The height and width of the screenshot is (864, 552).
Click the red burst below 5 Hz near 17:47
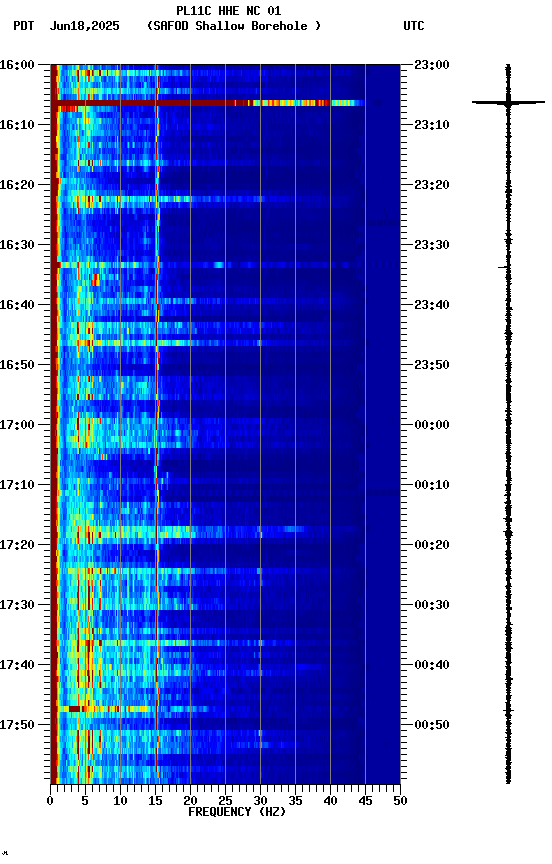72,709
